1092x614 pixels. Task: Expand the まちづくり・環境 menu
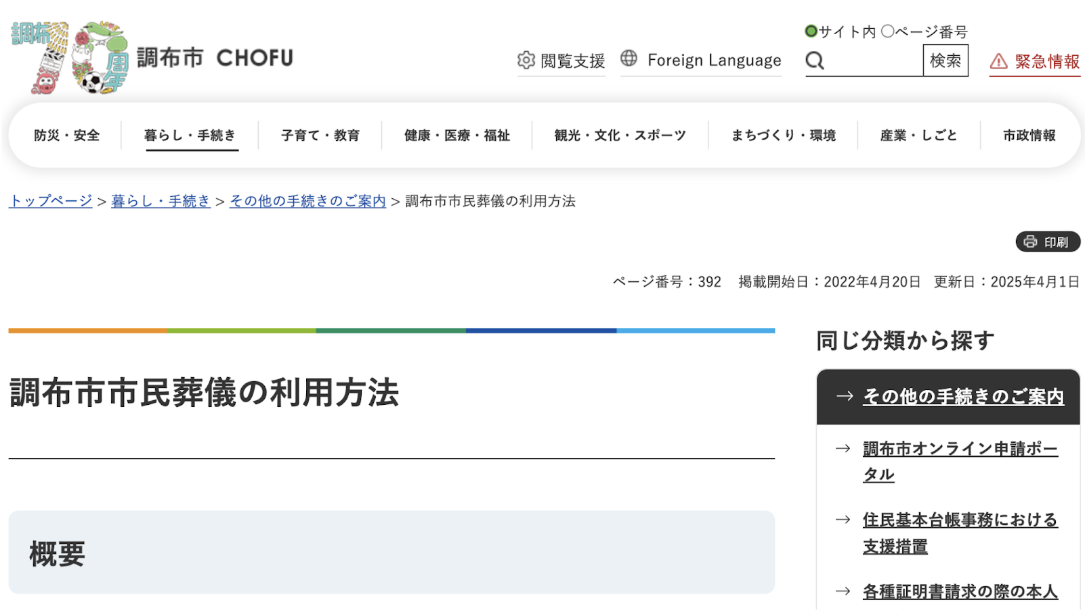pyautogui.click(x=783, y=135)
